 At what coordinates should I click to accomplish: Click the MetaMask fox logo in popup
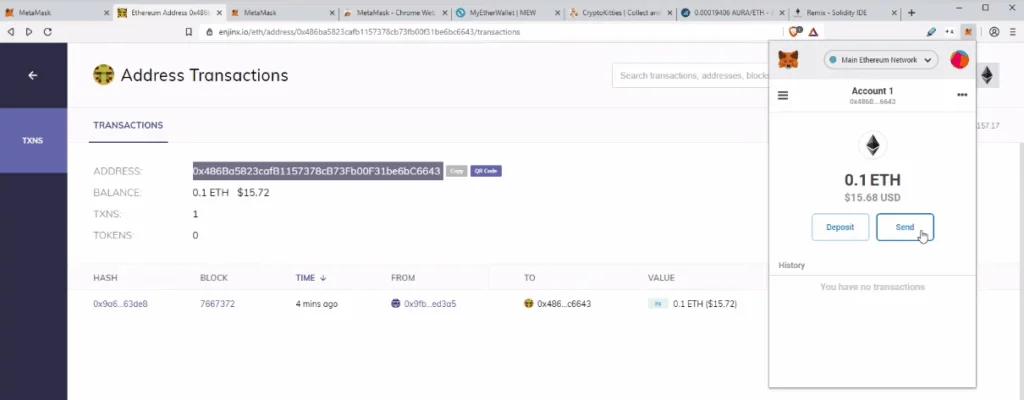point(789,61)
